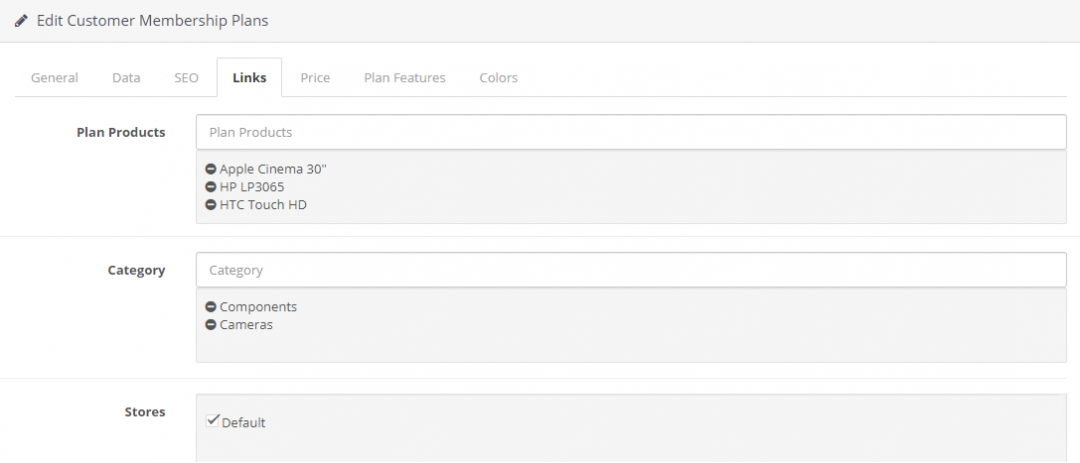Remove Apple Cinema 30" via minus icon
The width and height of the screenshot is (1080, 463).
(211, 169)
